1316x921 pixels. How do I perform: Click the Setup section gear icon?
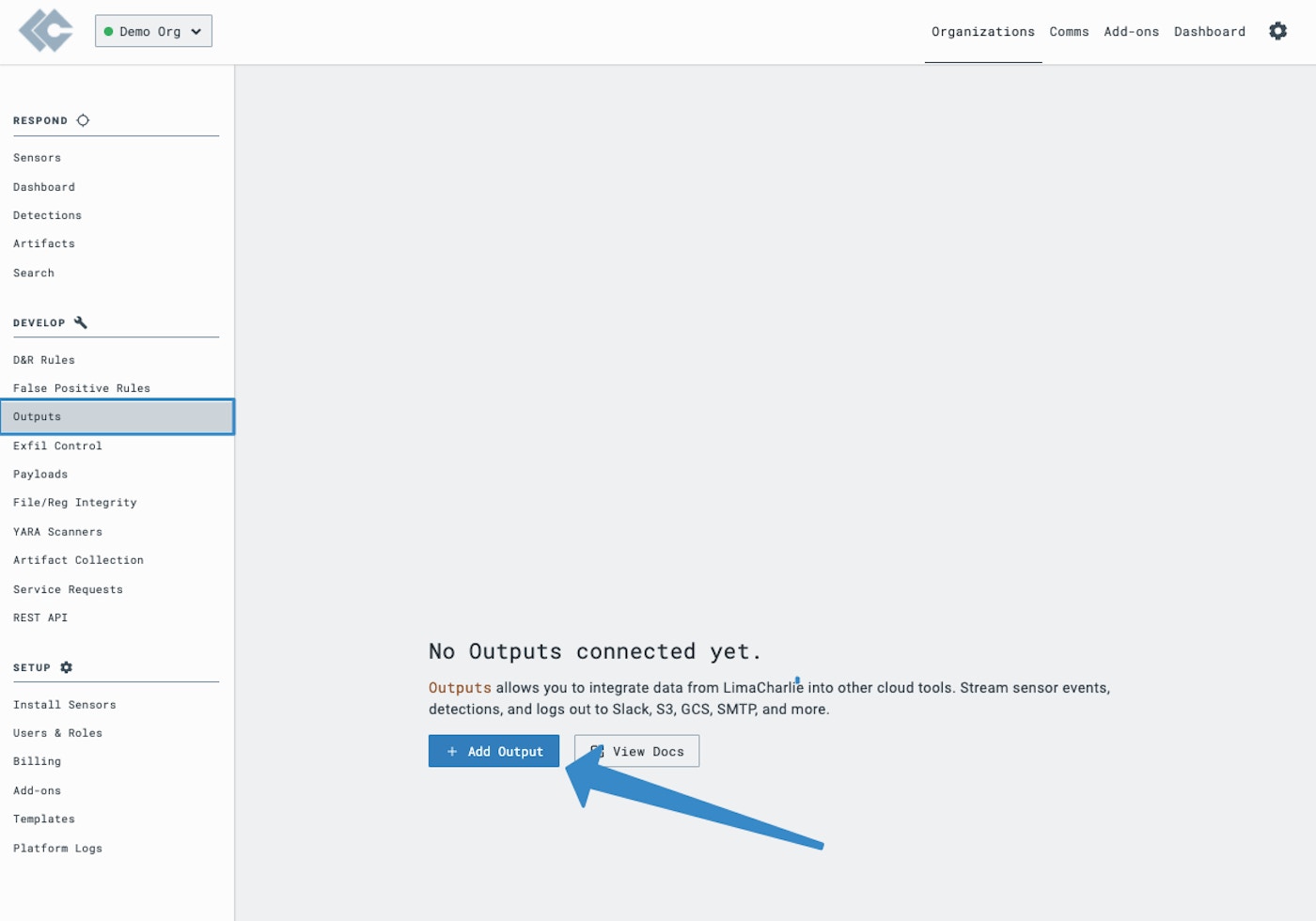[66, 667]
